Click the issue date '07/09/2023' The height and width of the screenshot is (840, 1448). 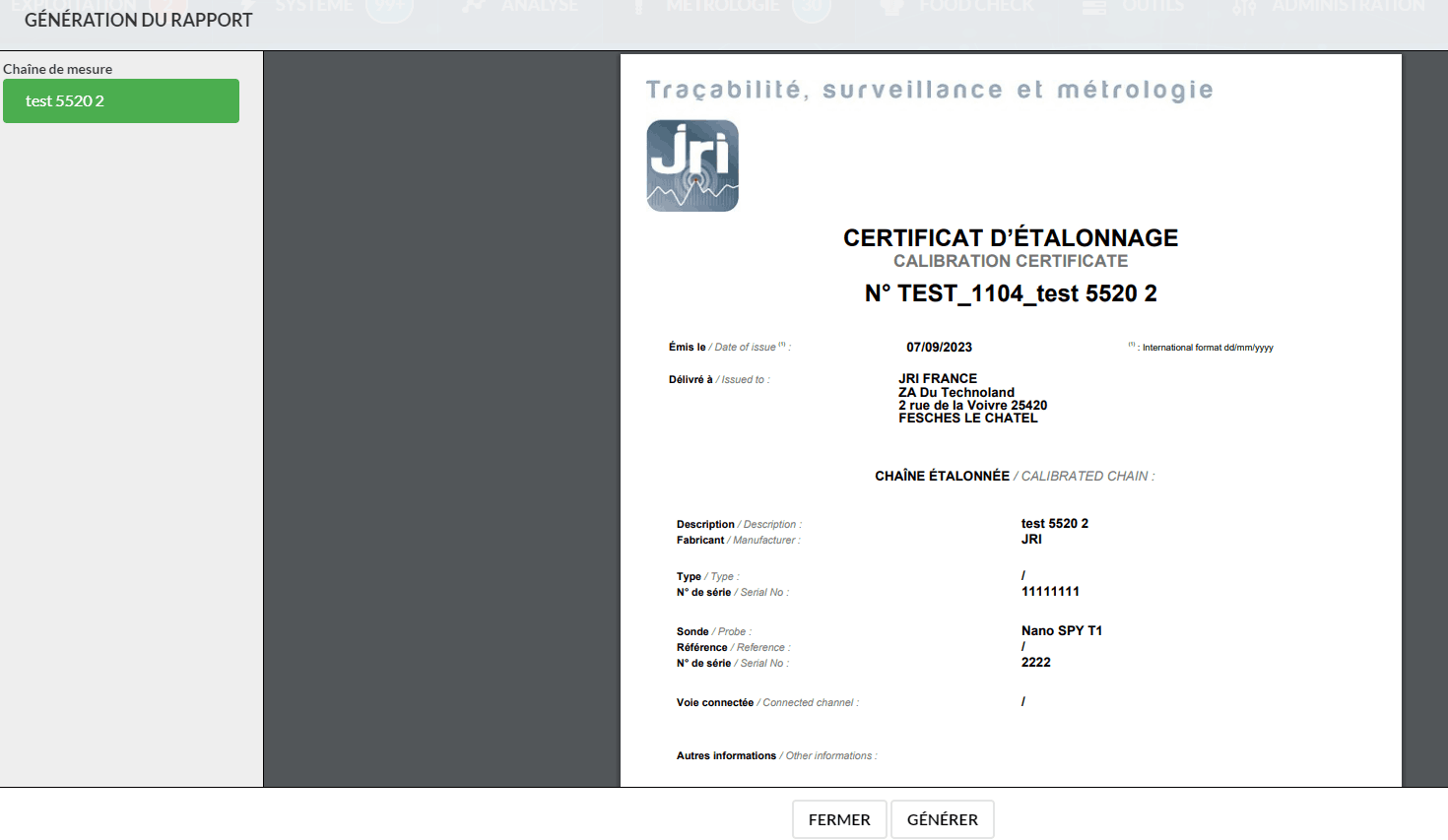[x=940, y=347]
